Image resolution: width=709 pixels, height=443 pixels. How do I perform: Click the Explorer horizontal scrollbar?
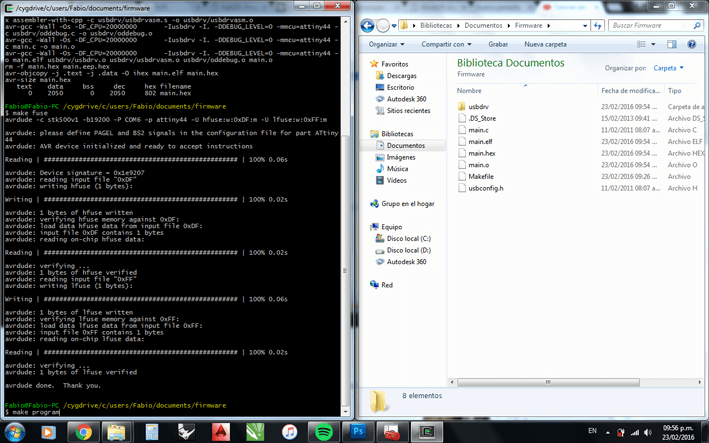(548, 382)
